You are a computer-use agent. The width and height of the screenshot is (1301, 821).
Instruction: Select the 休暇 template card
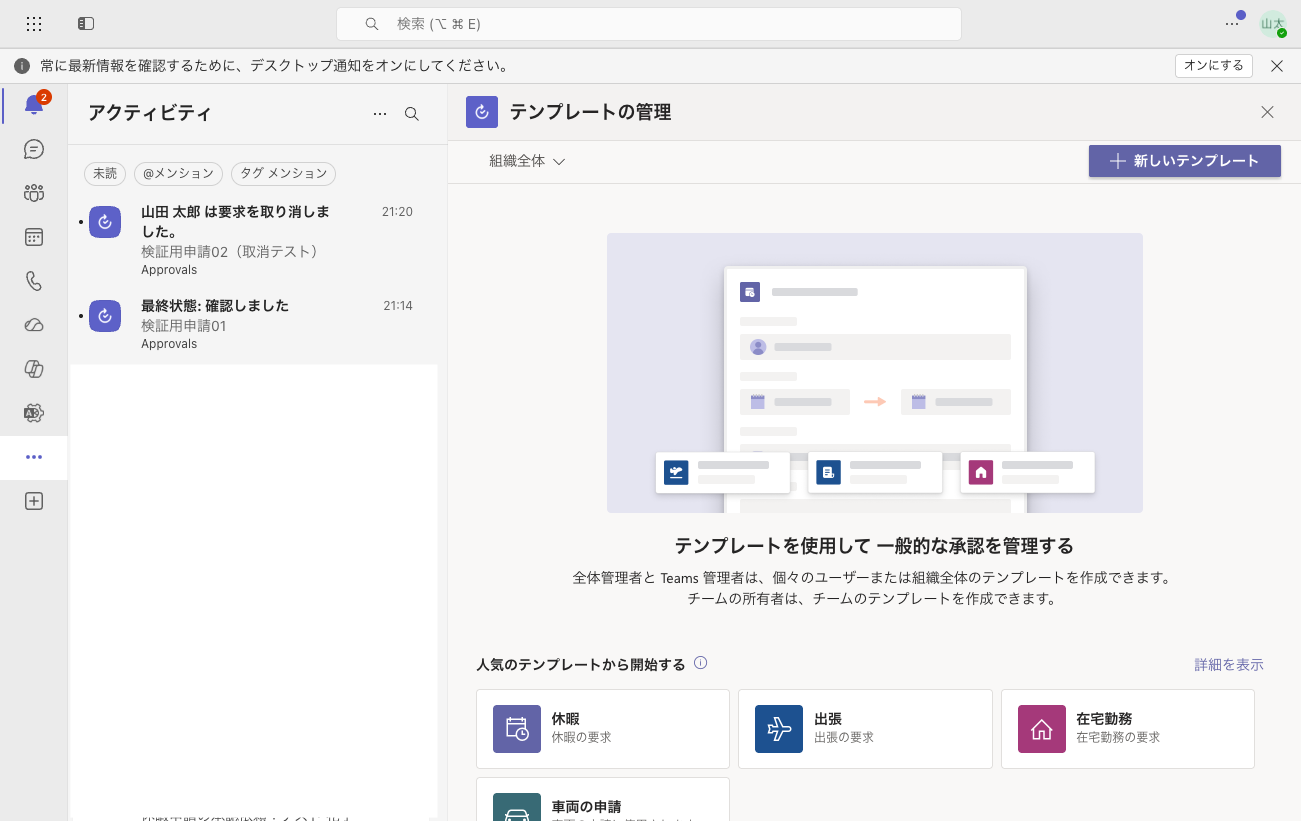point(603,729)
